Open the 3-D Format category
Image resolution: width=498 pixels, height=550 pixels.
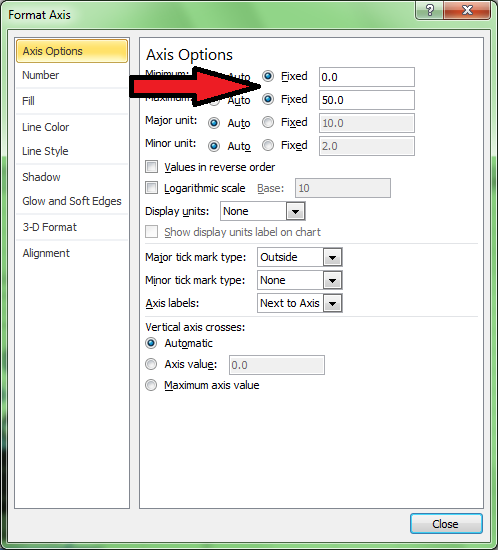tap(72, 227)
